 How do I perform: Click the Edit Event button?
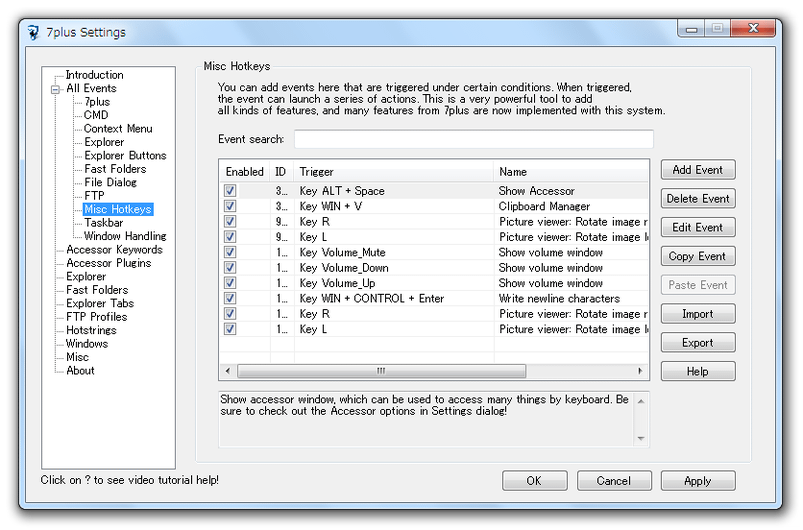click(698, 227)
